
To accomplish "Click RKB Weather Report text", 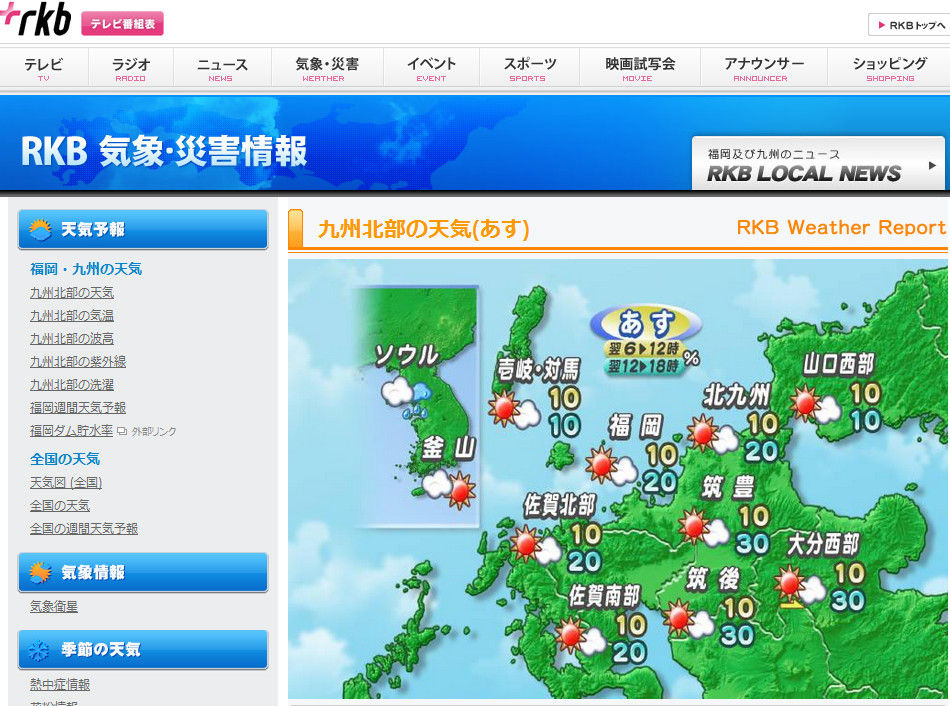I will tap(841, 227).
